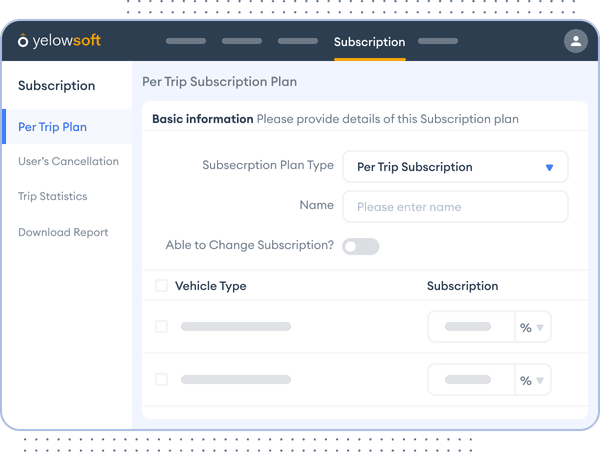This screenshot has height=452, width=600.
Task: Open Download Report in sidebar
Action: tap(63, 232)
